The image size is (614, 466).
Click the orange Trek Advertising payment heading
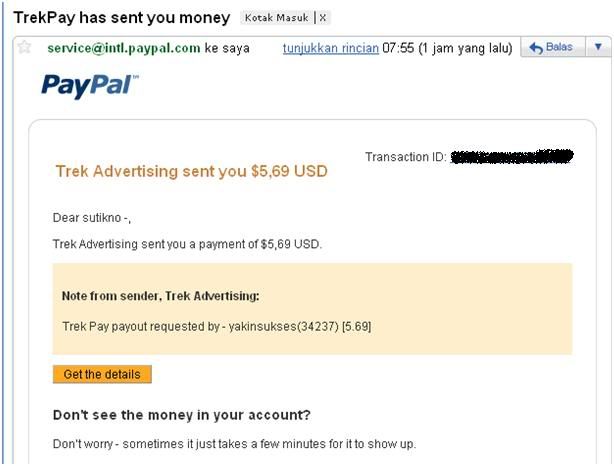[190, 172]
